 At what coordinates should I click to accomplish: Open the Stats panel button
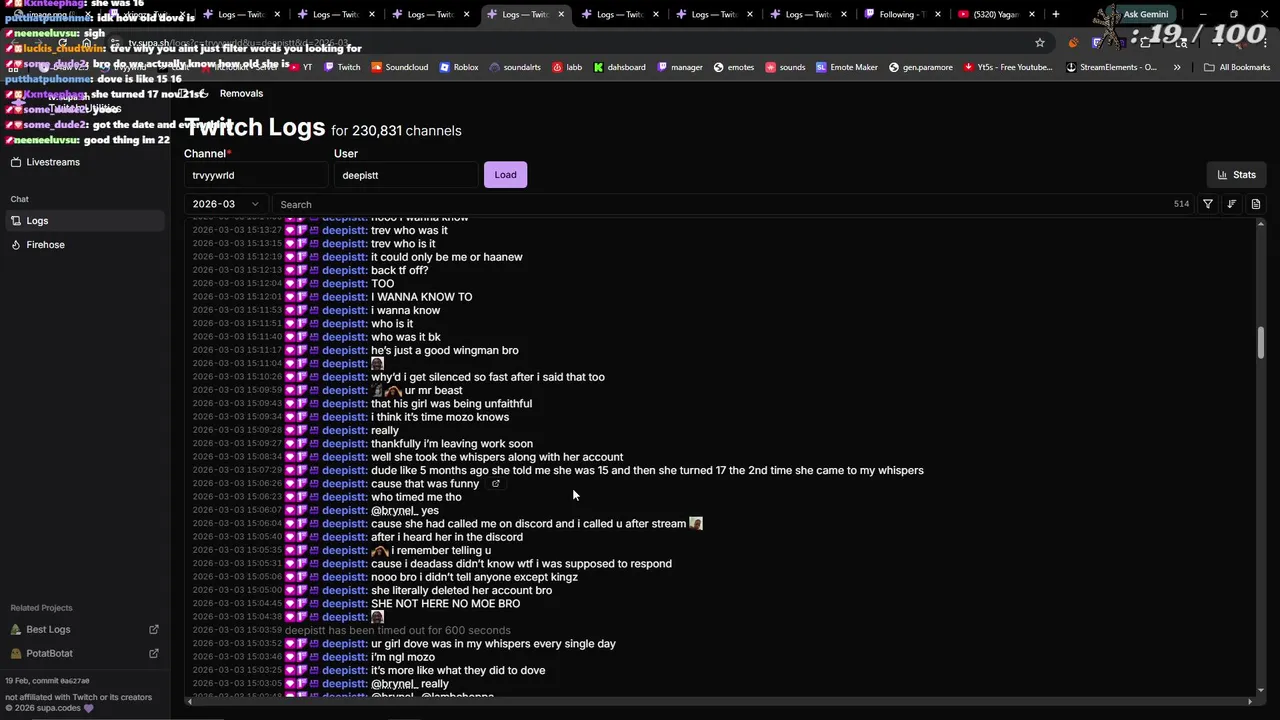tap(1237, 175)
